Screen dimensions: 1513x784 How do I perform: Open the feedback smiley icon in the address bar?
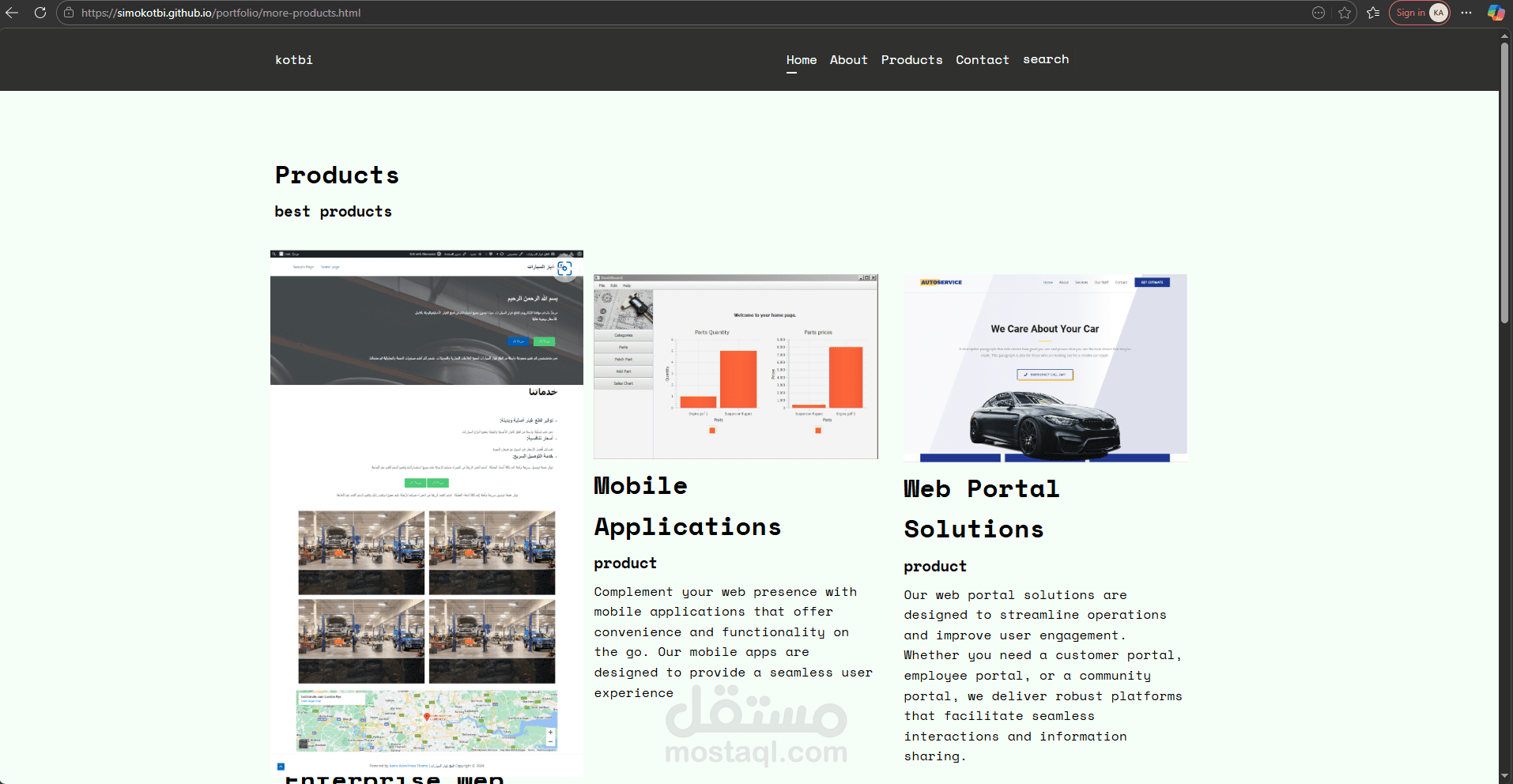[x=1318, y=13]
